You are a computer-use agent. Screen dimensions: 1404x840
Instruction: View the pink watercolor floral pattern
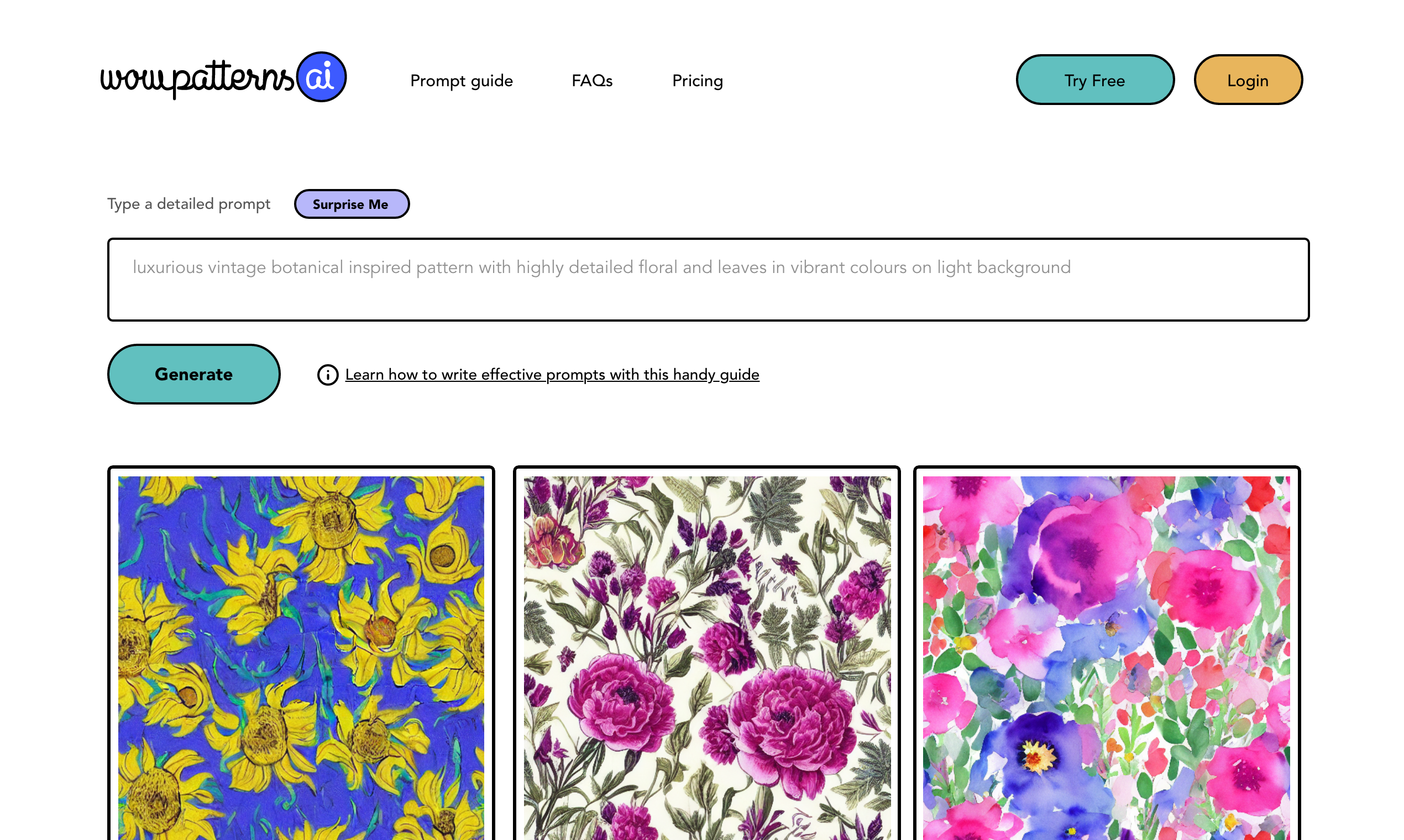coord(1106,657)
